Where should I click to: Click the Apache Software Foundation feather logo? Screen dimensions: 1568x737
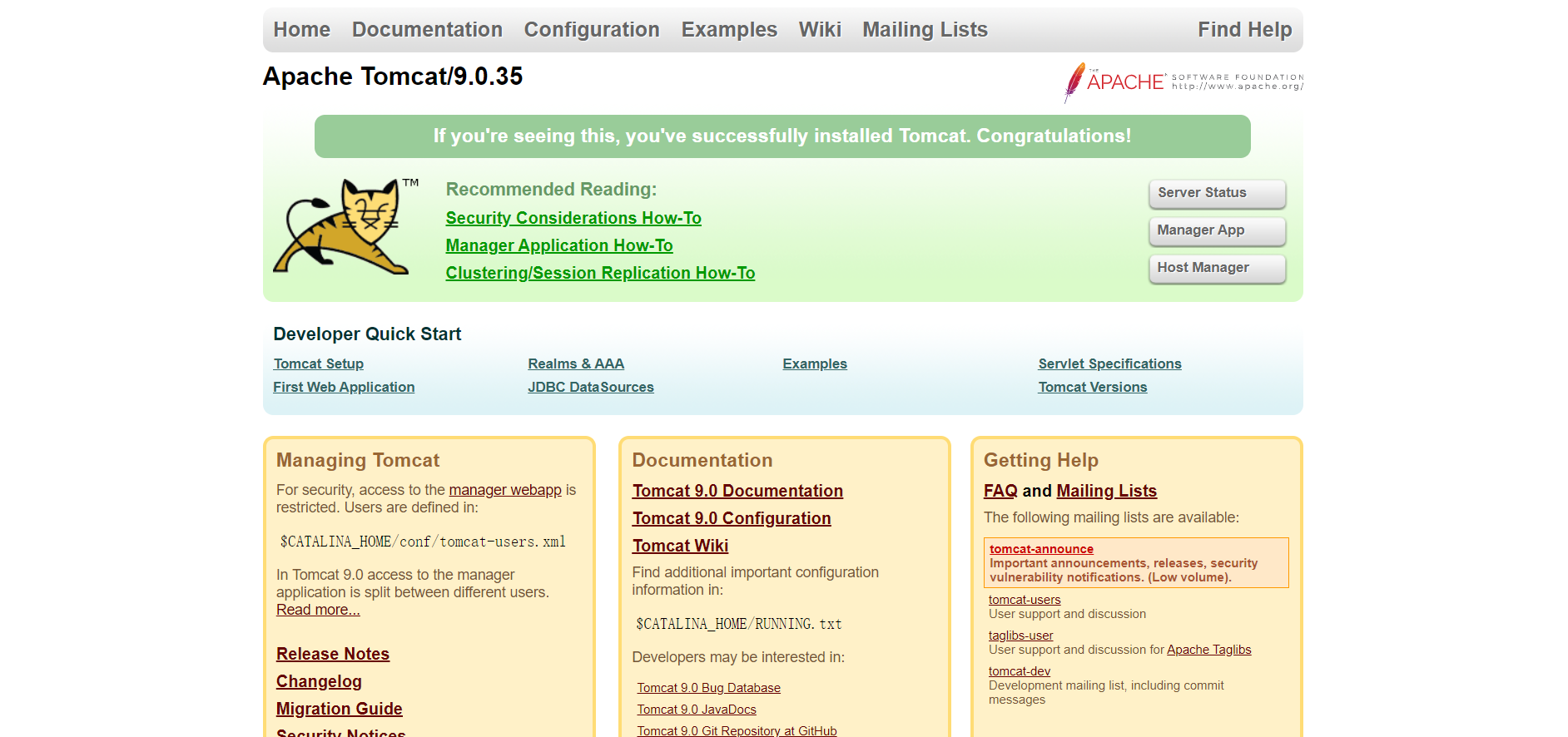coord(1183,82)
